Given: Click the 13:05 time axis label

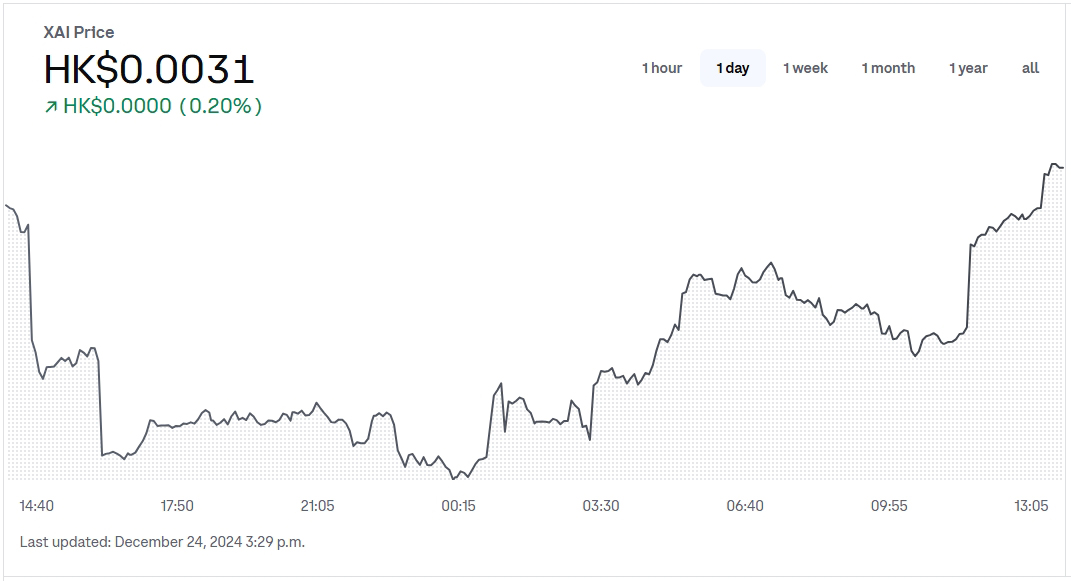Looking at the screenshot, I should (1031, 506).
